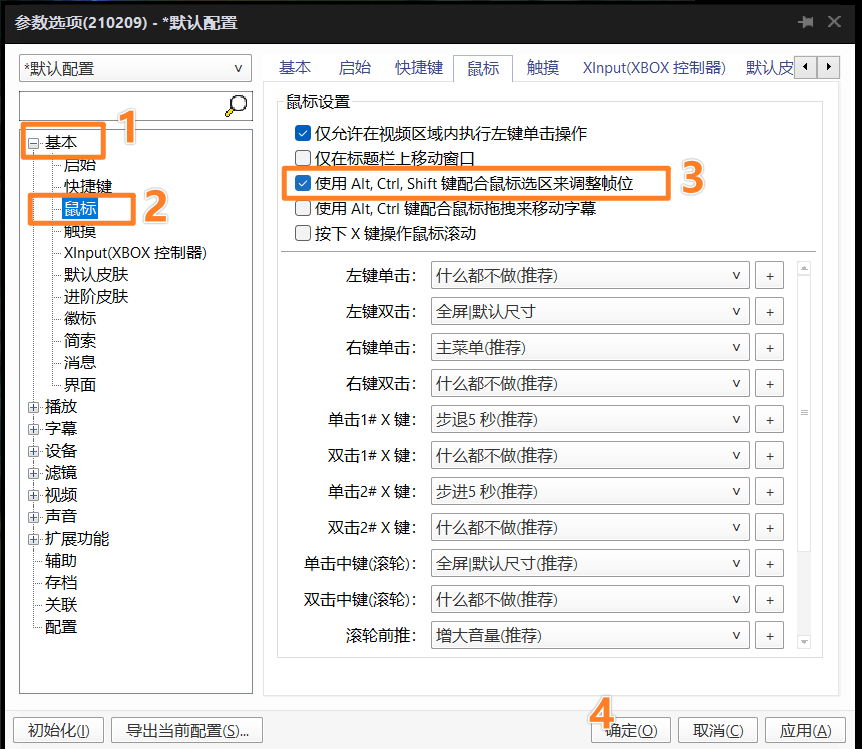Select 关联 in the settings tree
The image size is (862, 749).
coord(60,605)
